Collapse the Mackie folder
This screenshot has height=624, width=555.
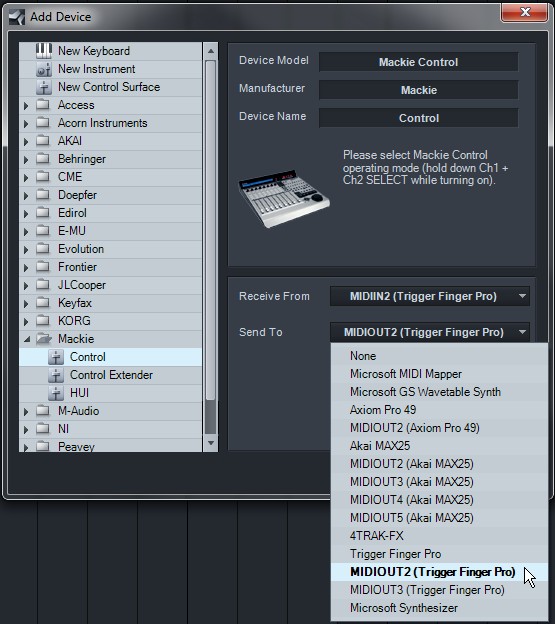click(x=27, y=339)
